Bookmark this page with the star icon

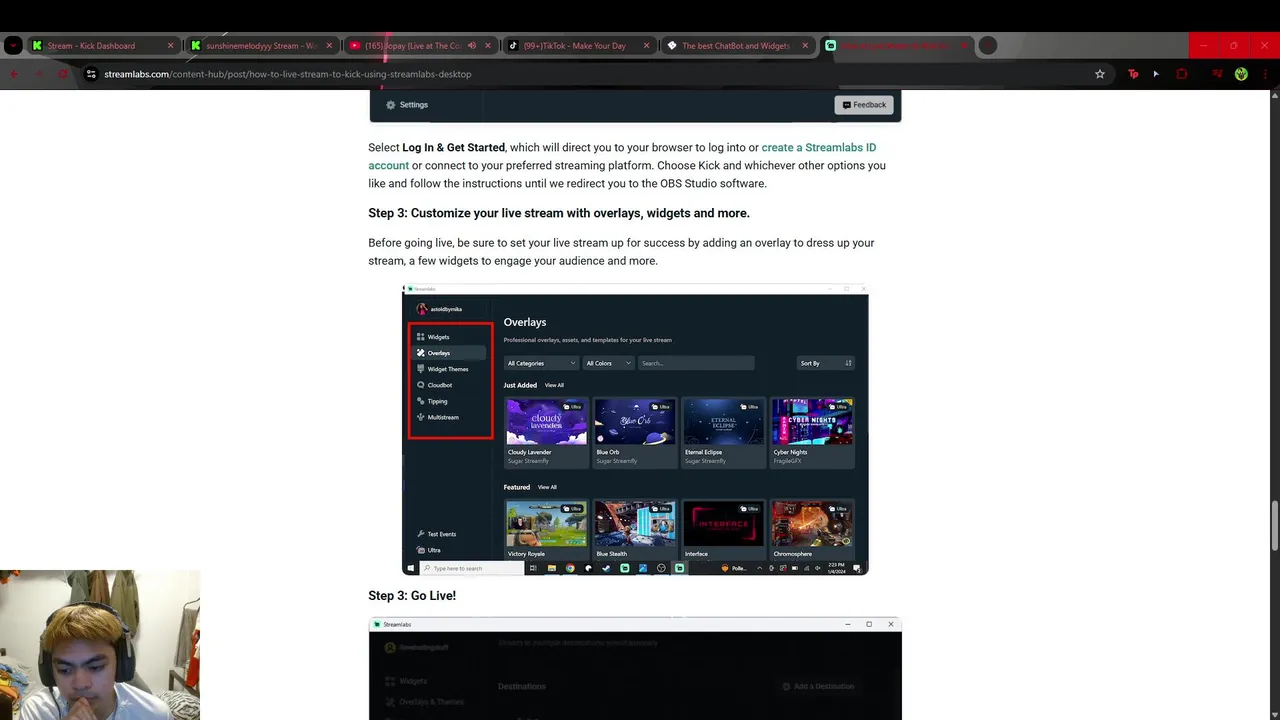click(1100, 74)
